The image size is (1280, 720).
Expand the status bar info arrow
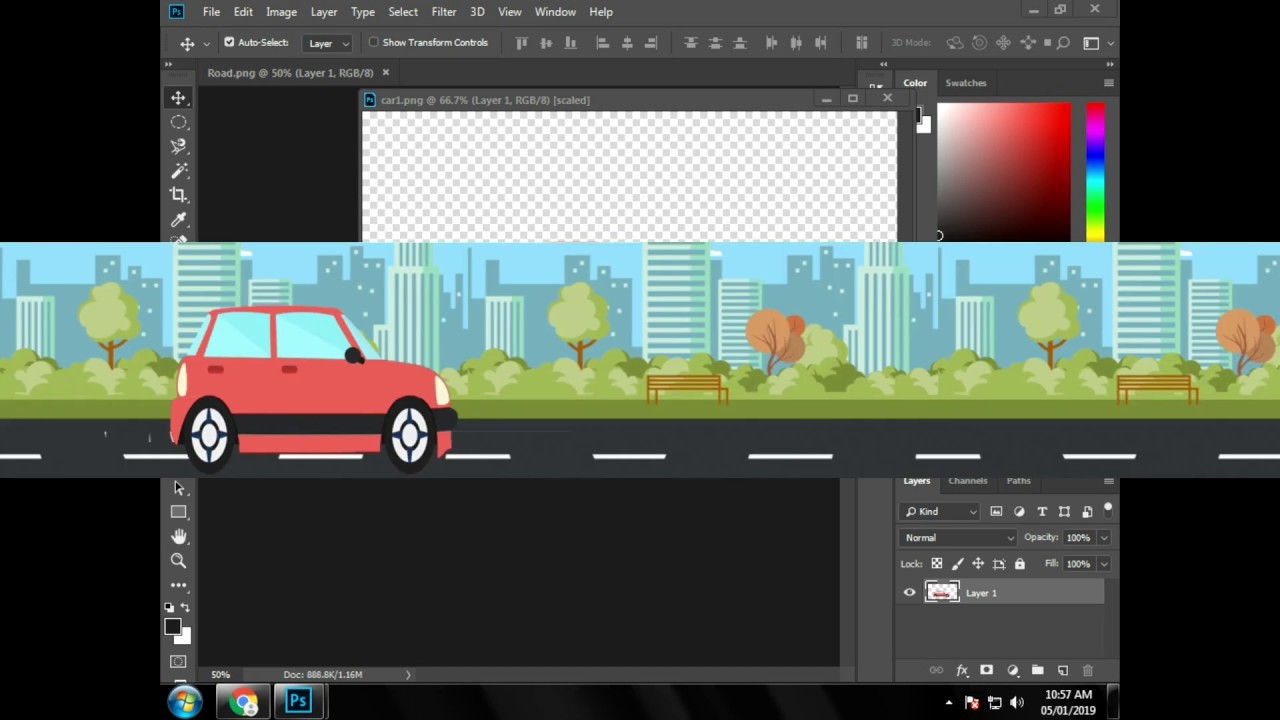(408, 675)
